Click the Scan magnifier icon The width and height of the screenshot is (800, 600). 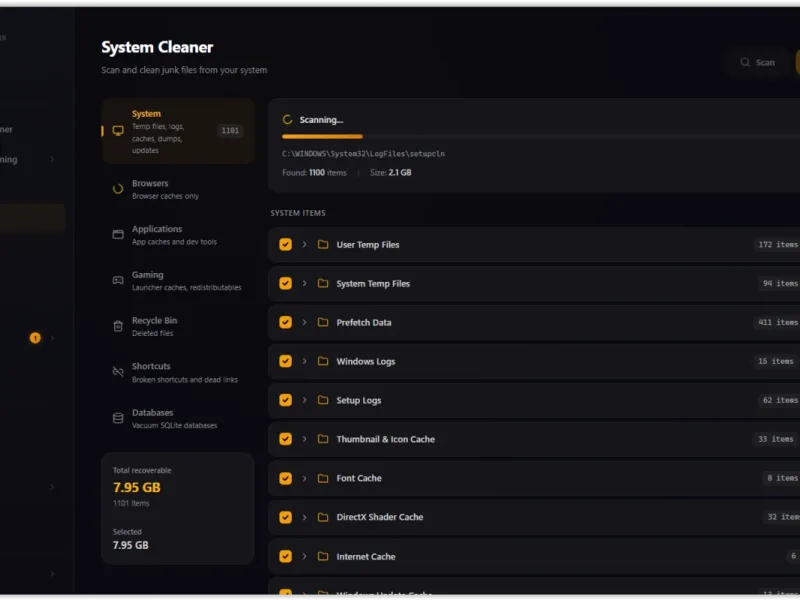click(745, 62)
